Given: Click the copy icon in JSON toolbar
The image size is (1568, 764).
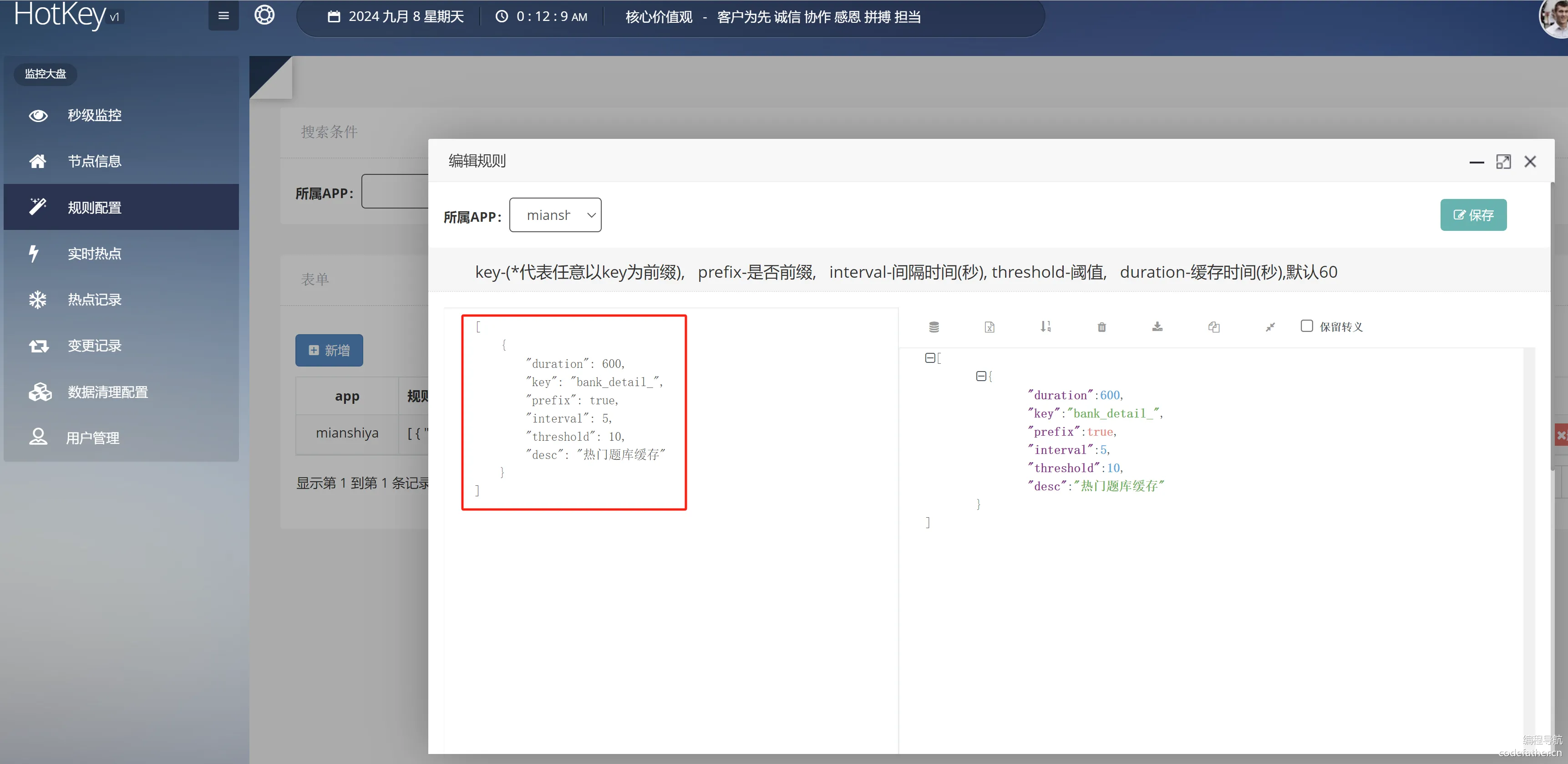Looking at the screenshot, I should pos(1214,327).
